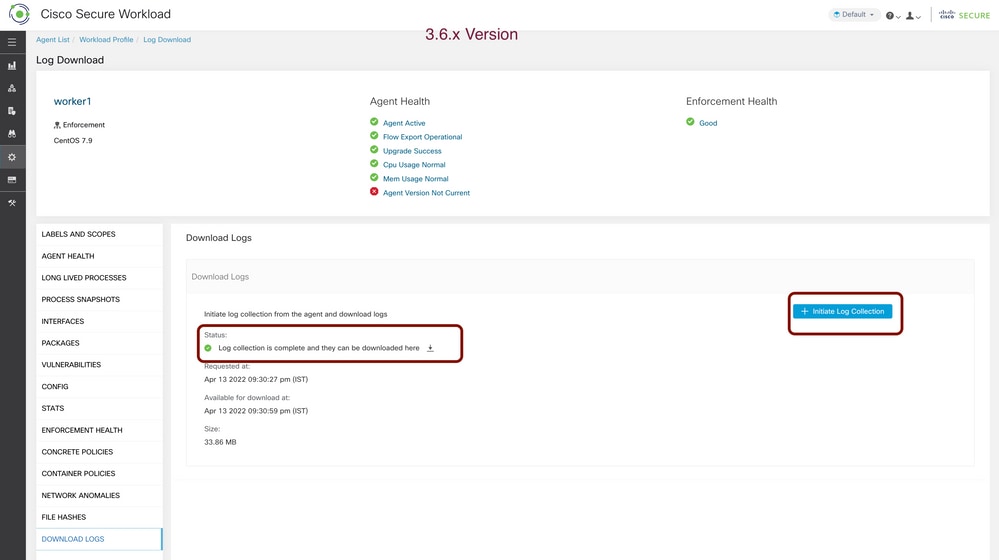Click Mem Usage Normal status link
The width and height of the screenshot is (999, 560).
point(415,179)
